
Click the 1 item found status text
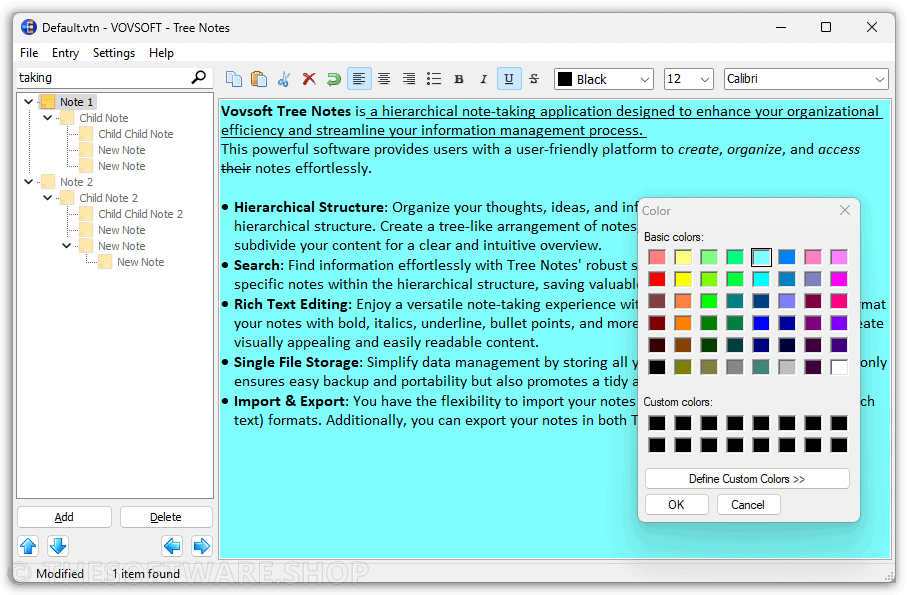click(146, 574)
